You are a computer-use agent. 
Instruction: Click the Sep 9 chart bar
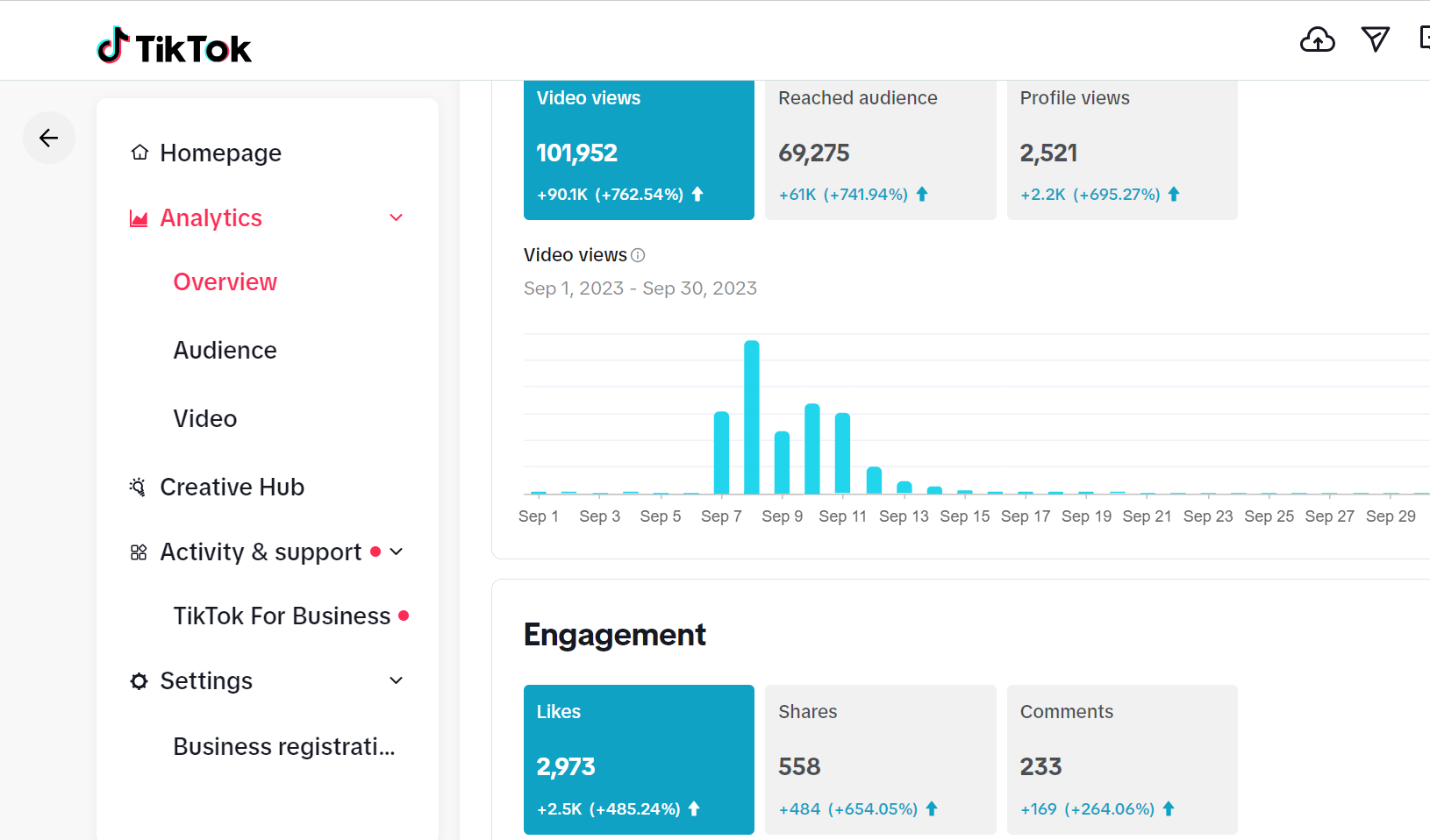tap(782, 463)
